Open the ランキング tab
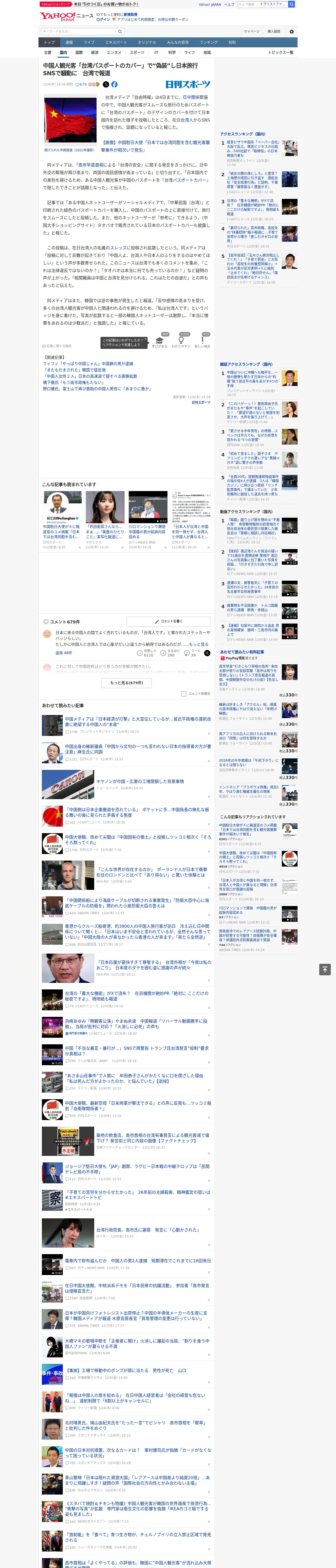336x1568 pixels. (209, 42)
